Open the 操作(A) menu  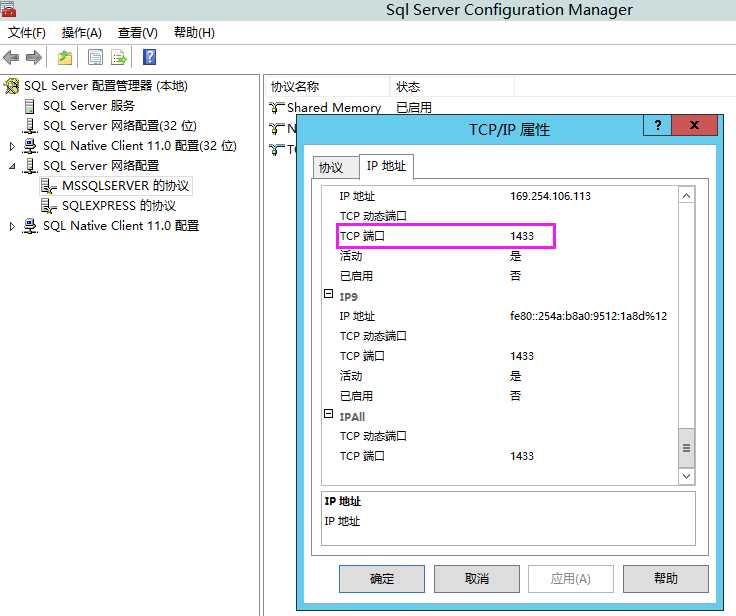82,32
